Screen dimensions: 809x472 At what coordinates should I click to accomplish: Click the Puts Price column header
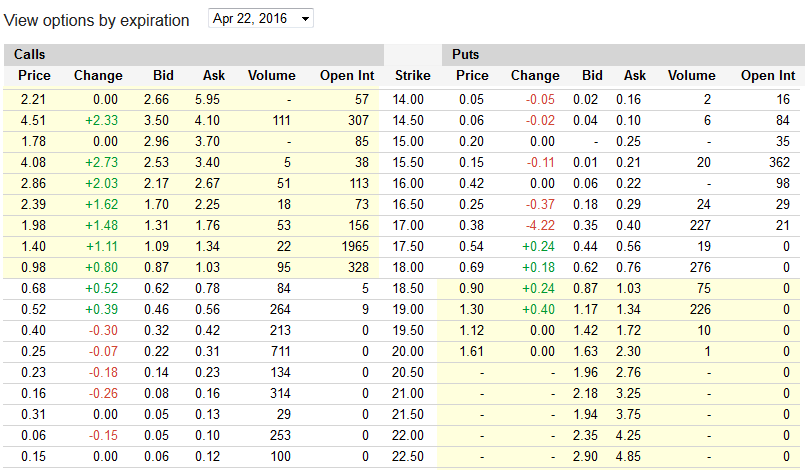[x=472, y=76]
